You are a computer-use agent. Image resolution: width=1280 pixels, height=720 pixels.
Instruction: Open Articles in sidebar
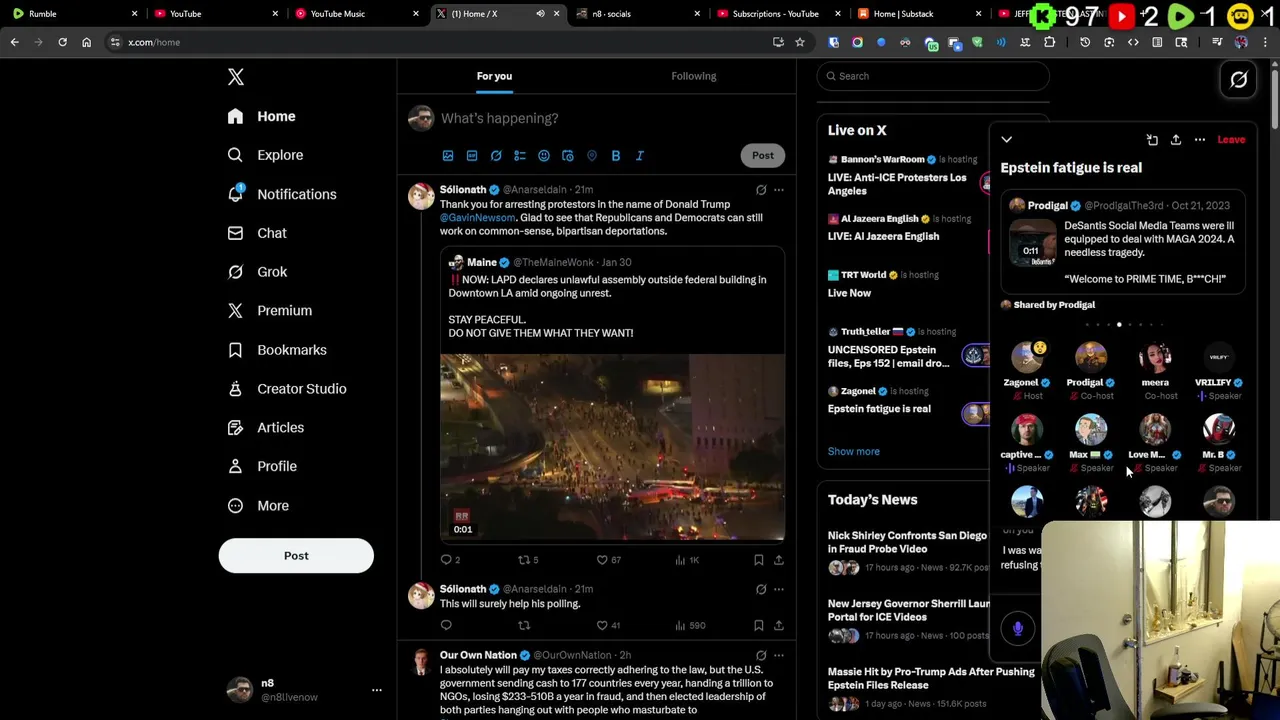tap(265, 428)
